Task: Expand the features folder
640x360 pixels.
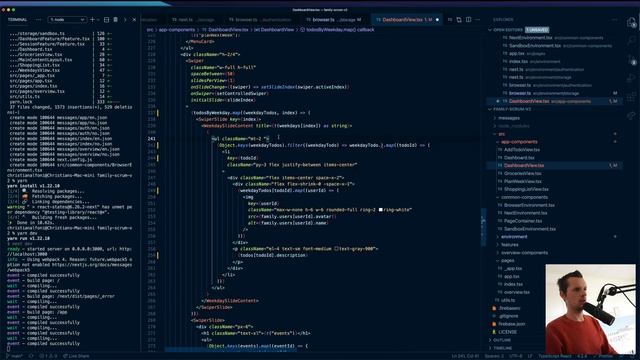Action: pyautogui.click(x=508, y=245)
